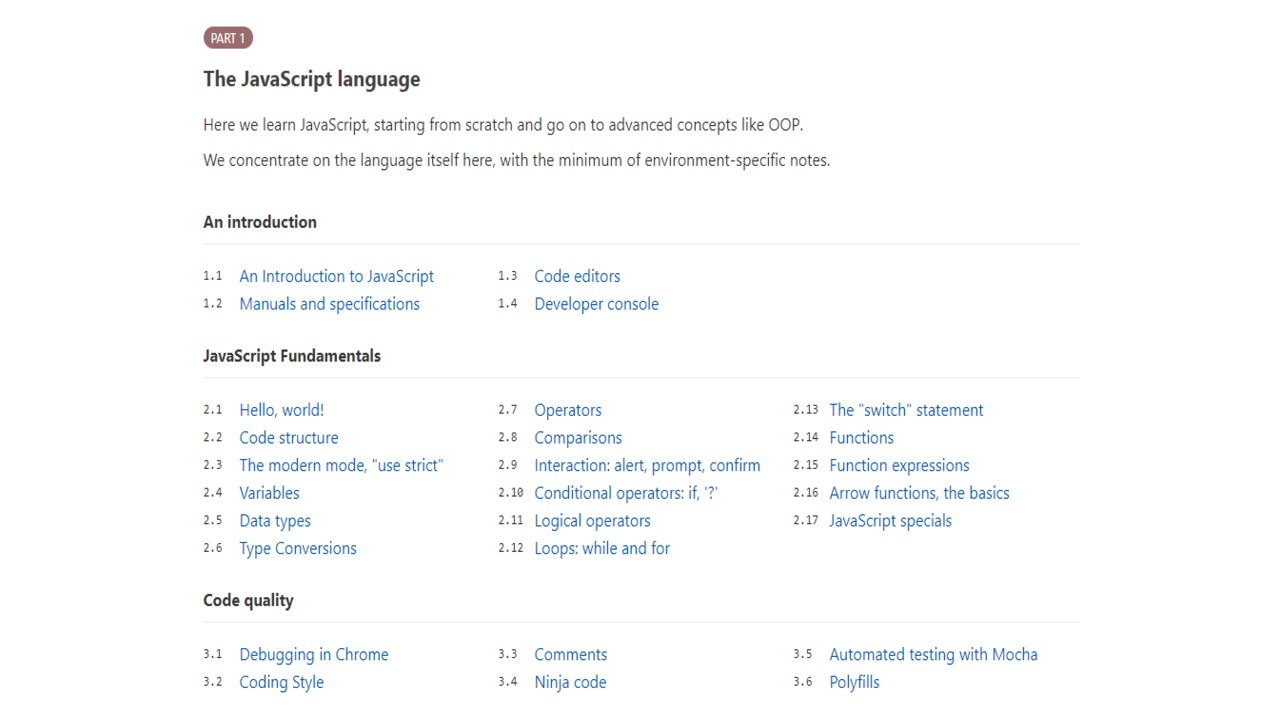Click the 3.5 chapter number
The image size is (1280, 720).
pos(802,655)
